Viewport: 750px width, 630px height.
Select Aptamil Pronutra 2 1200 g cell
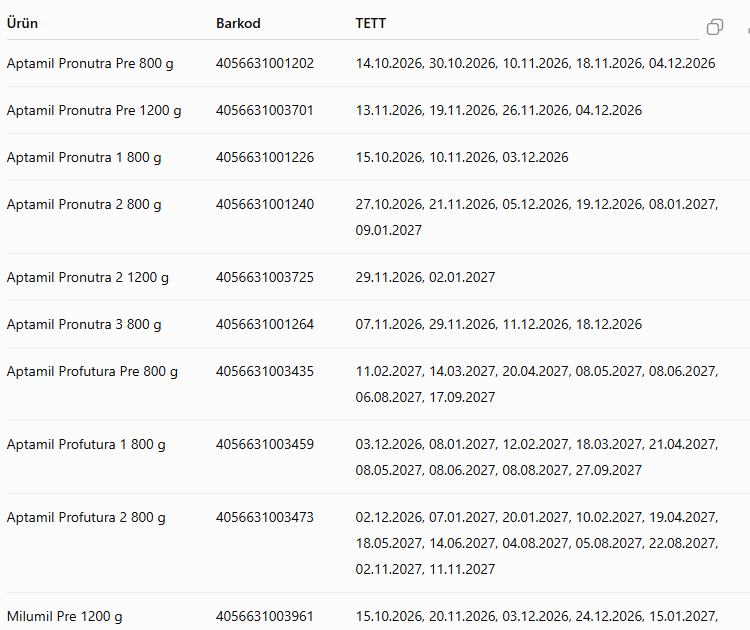click(88, 277)
